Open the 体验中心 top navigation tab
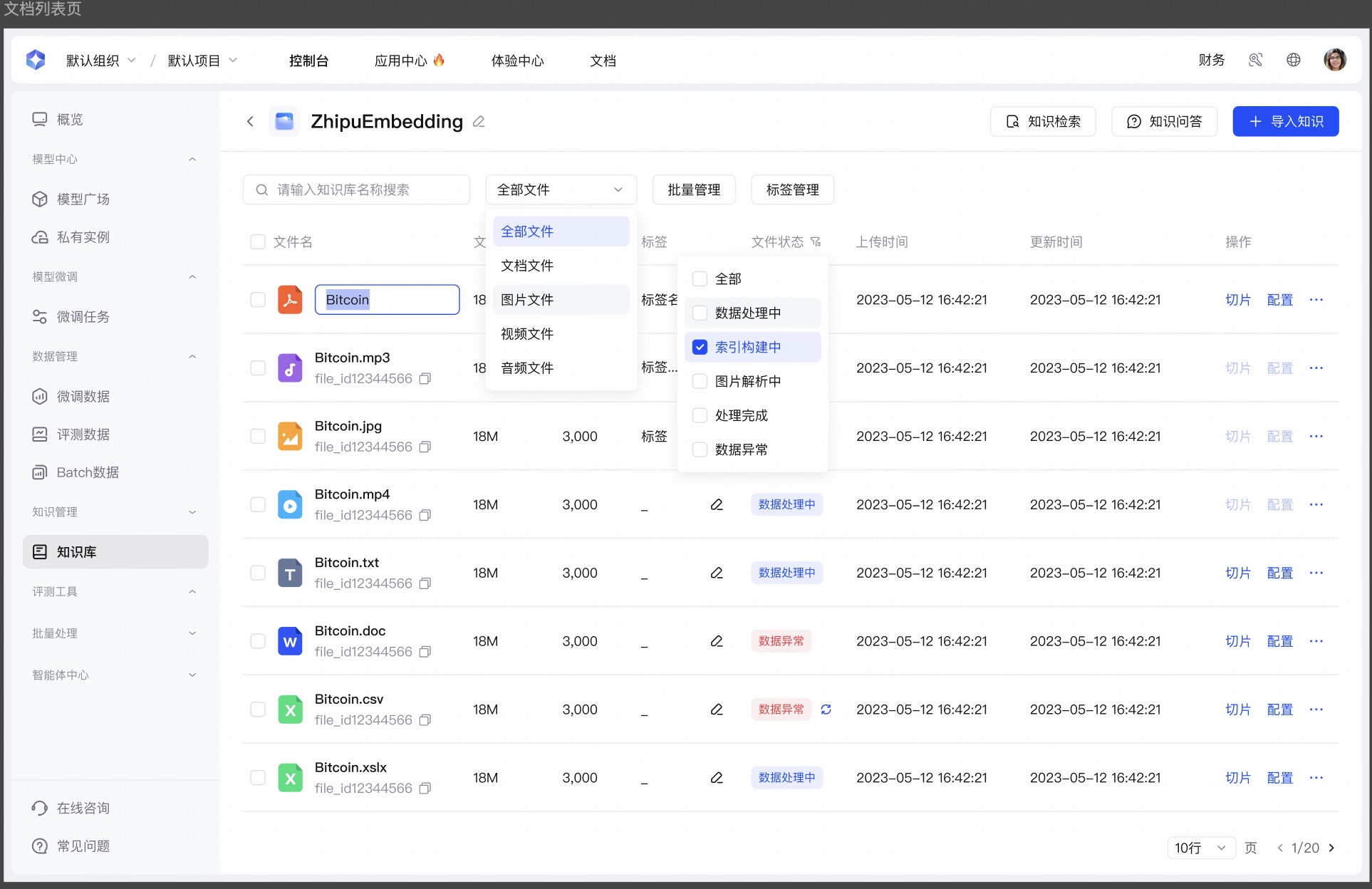Viewport: 1372px width, 889px height. click(x=517, y=61)
